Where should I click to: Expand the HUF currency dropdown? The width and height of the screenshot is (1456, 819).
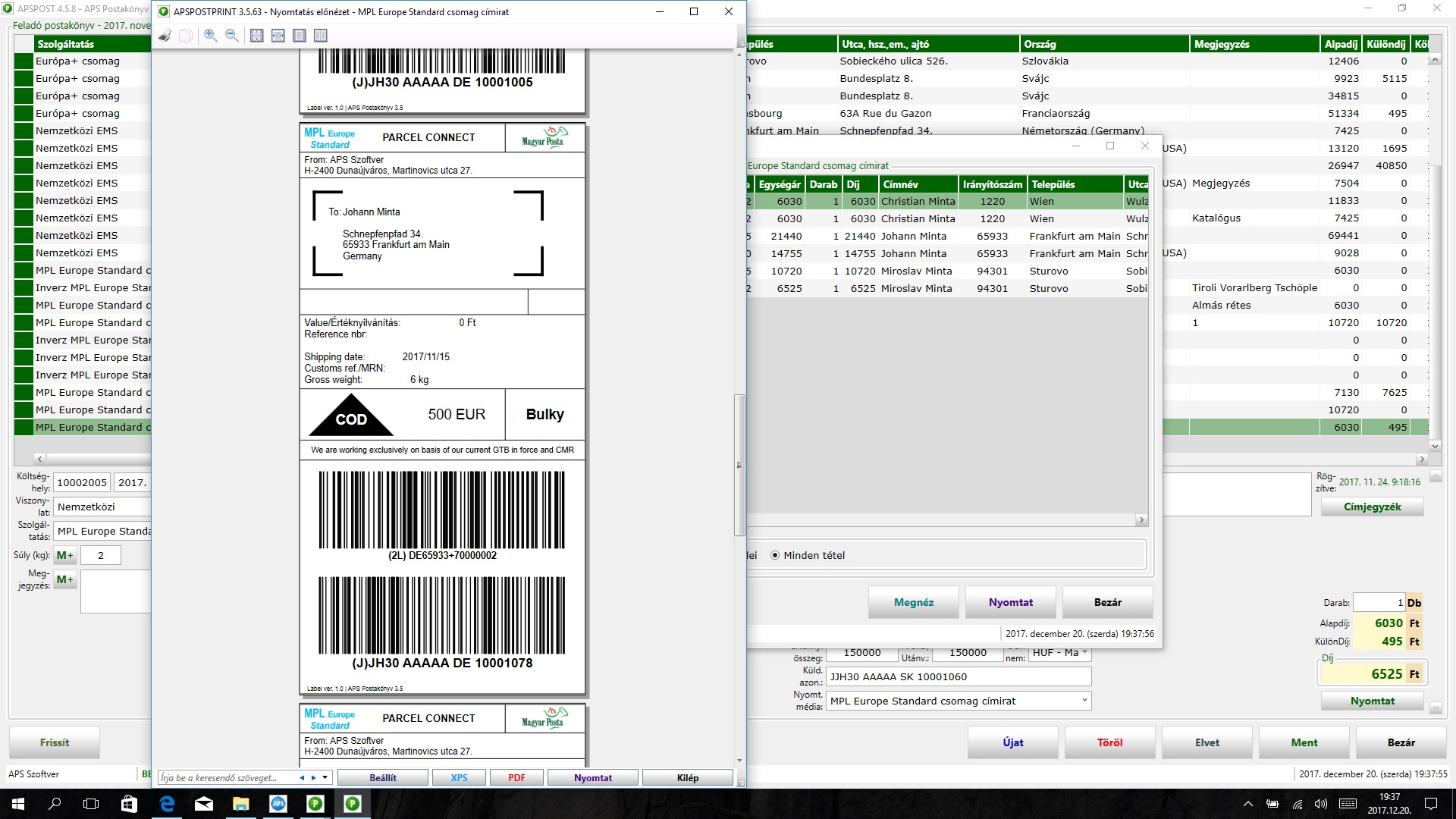pos(1084,652)
